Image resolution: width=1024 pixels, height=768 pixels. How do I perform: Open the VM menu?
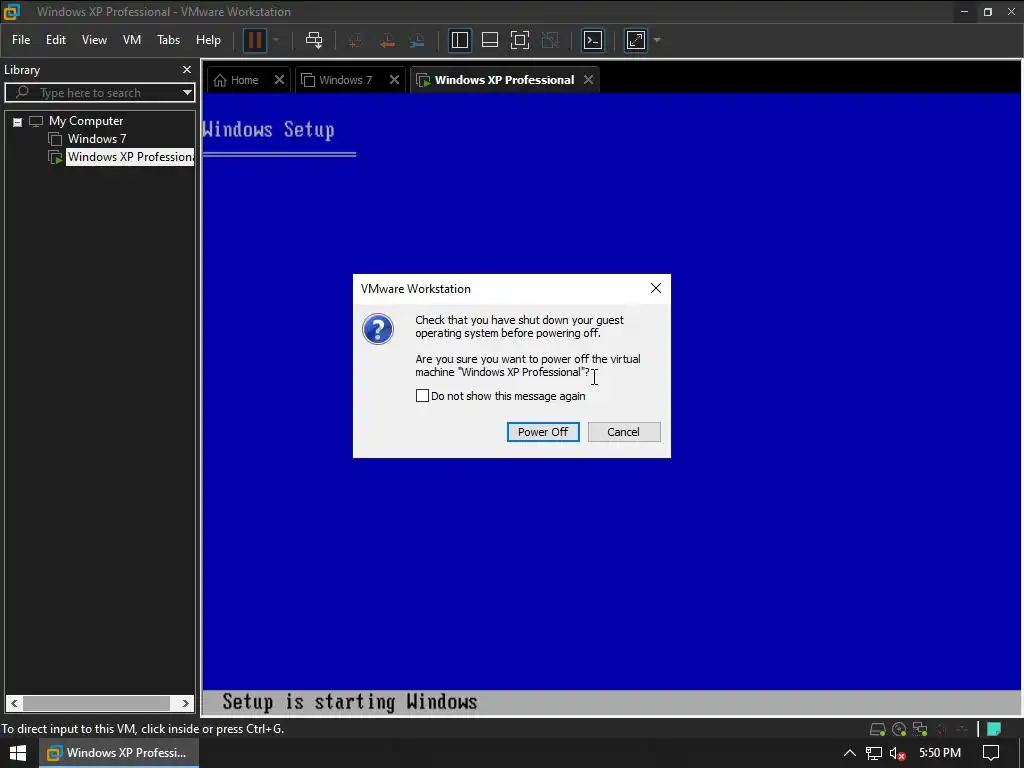132,40
